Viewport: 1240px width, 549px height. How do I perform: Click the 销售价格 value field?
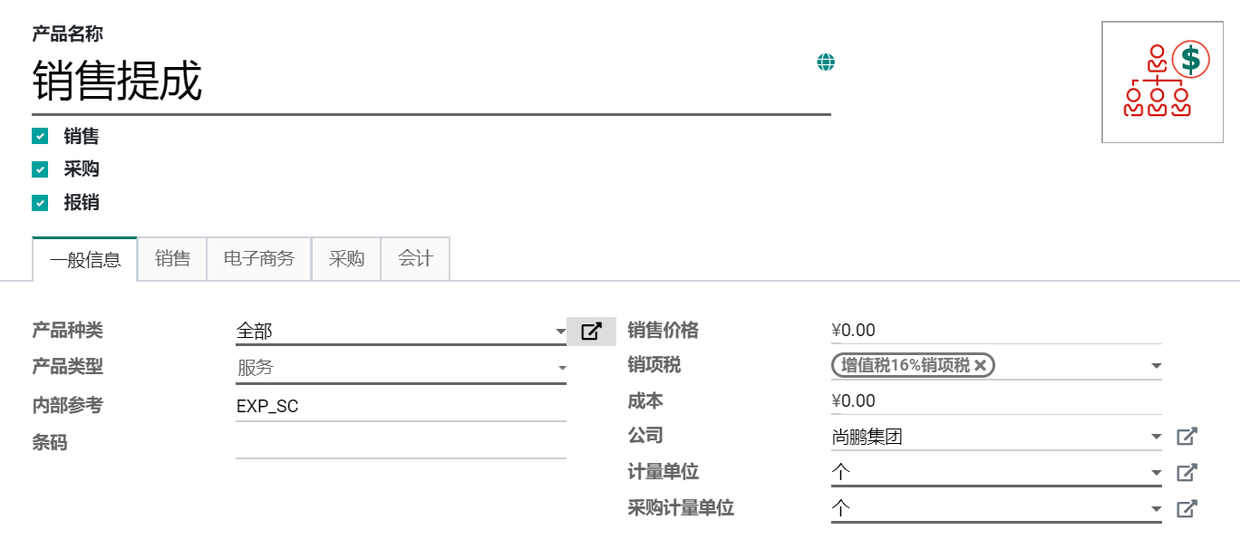996,330
